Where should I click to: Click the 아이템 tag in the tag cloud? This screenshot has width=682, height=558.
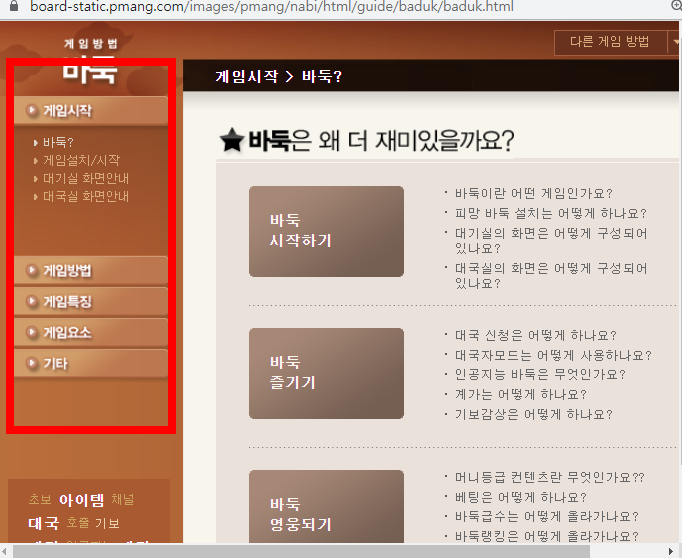(82, 500)
